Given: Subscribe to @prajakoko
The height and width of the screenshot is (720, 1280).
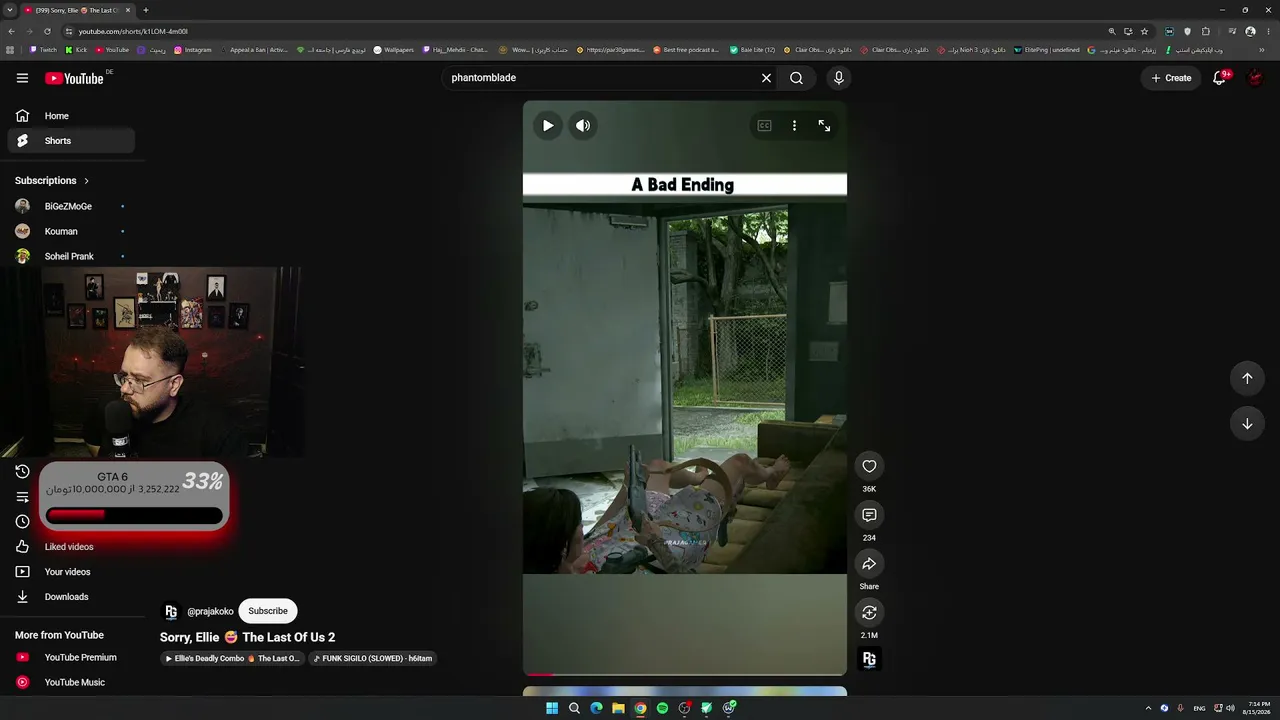Looking at the screenshot, I should point(268,611).
